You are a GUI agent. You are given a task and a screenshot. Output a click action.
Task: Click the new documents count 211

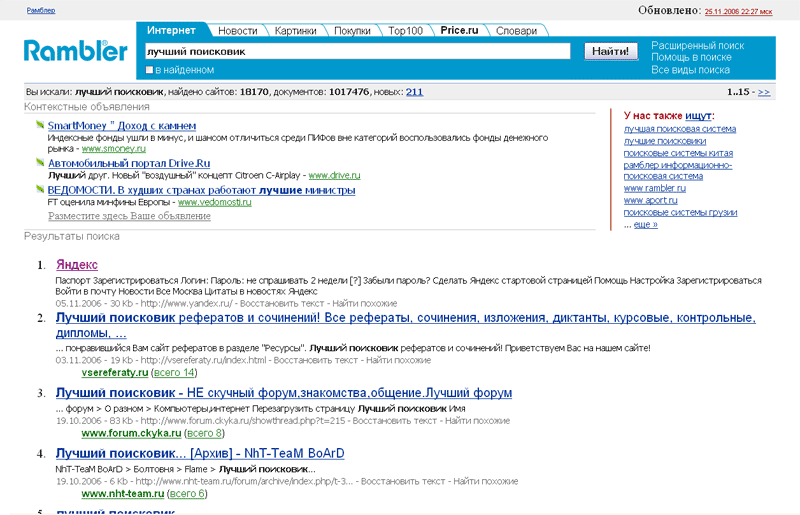414,92
